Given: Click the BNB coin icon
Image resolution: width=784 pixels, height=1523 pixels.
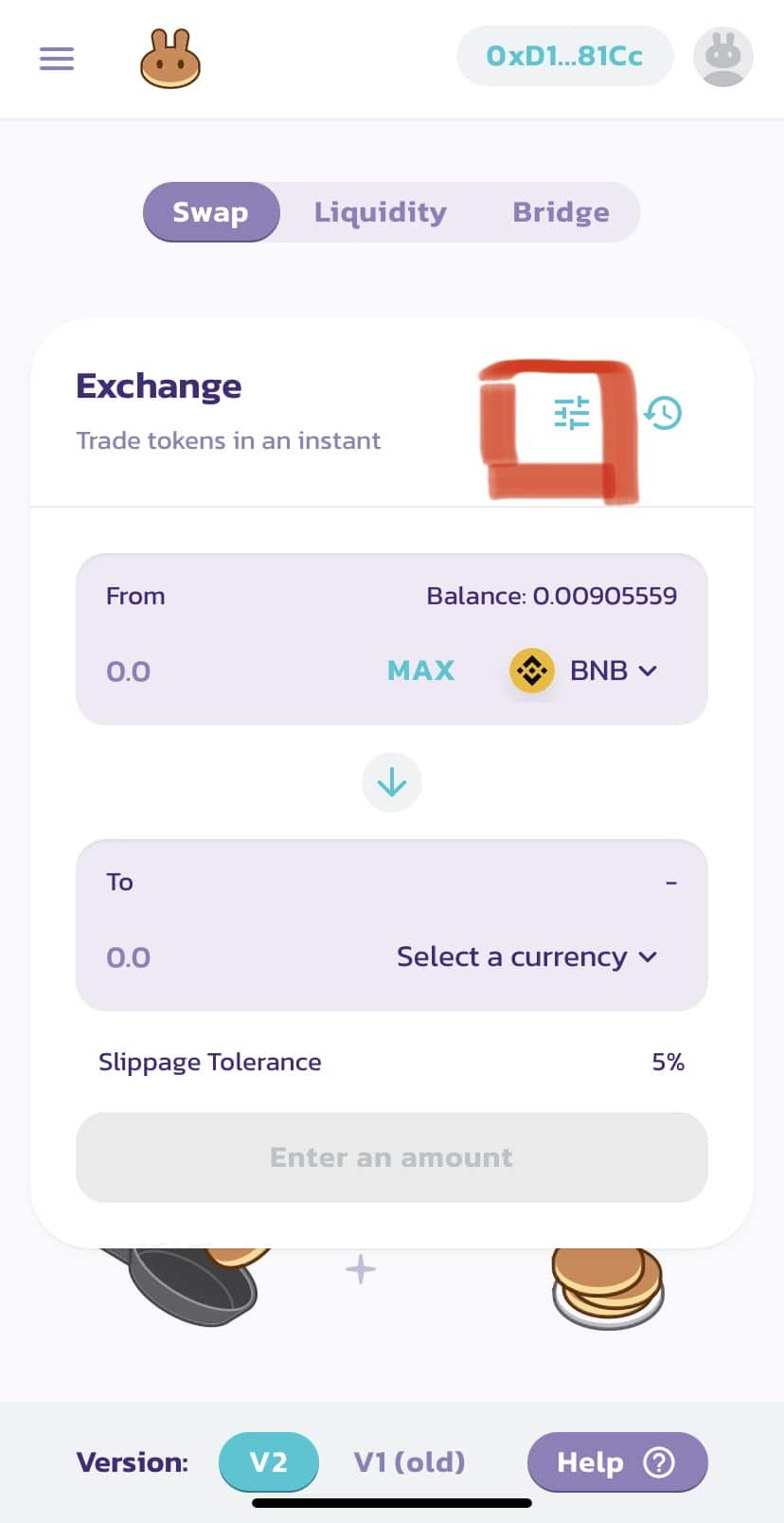Looking at the screenshot, I should (532, 671).
